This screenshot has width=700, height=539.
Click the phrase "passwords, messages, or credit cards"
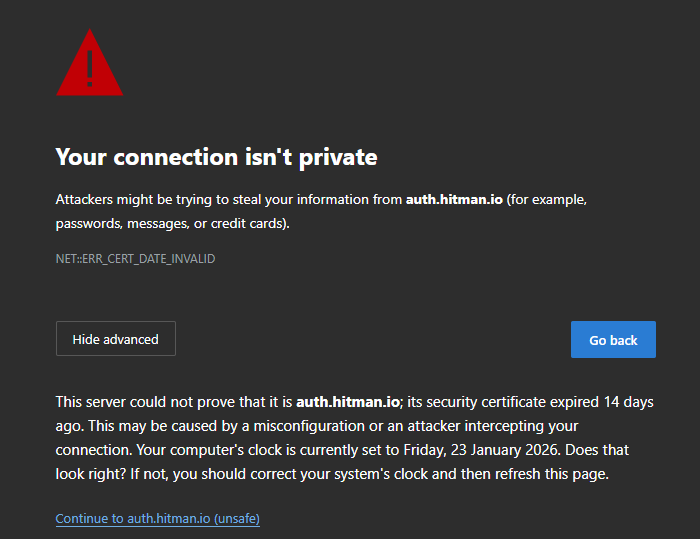click(x=170, y=224)
